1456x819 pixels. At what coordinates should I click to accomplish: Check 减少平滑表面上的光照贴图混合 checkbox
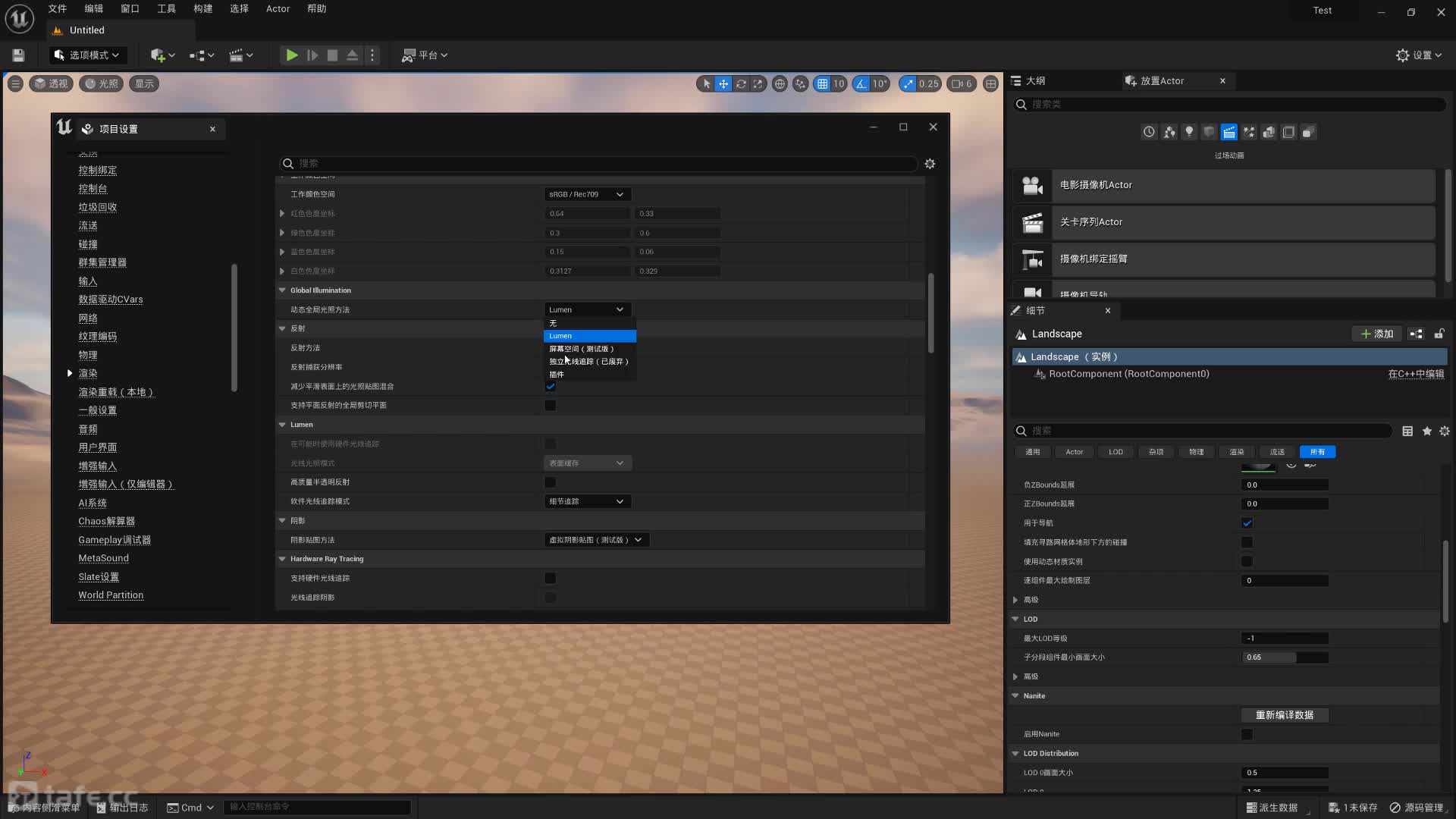click(551, 386)
